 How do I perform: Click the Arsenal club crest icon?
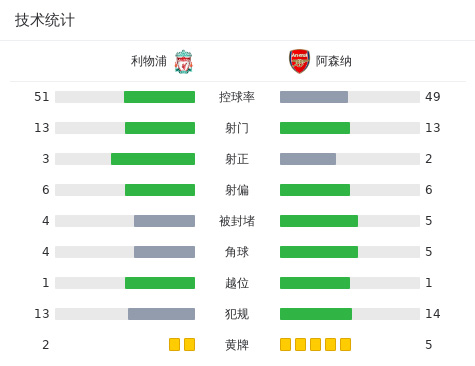tap(299, 61)
